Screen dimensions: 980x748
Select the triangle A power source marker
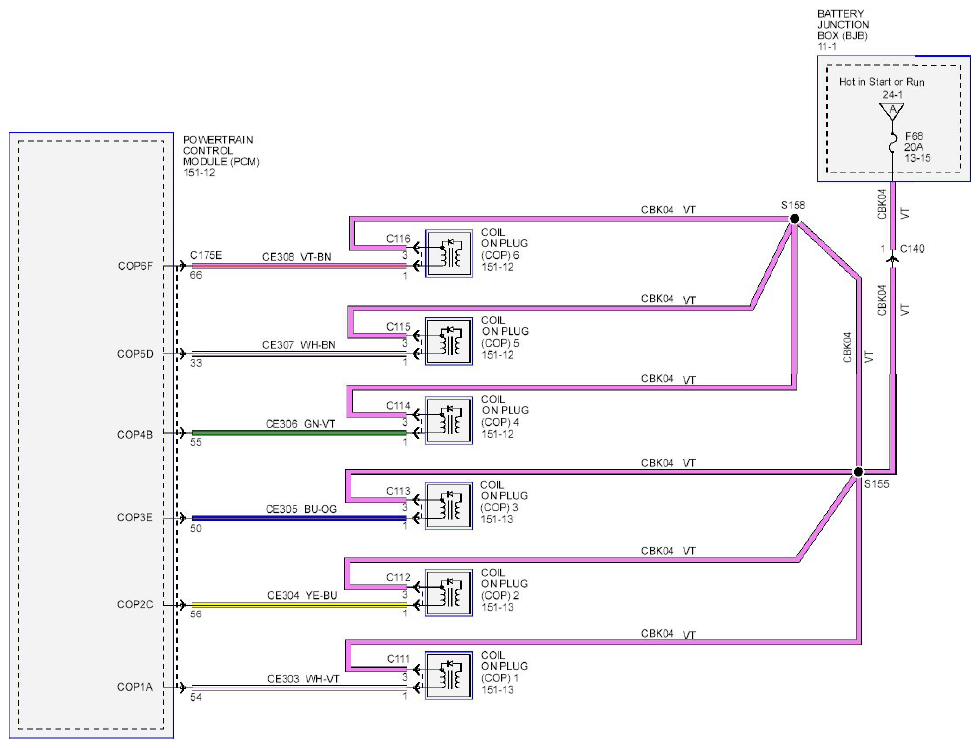892,112
